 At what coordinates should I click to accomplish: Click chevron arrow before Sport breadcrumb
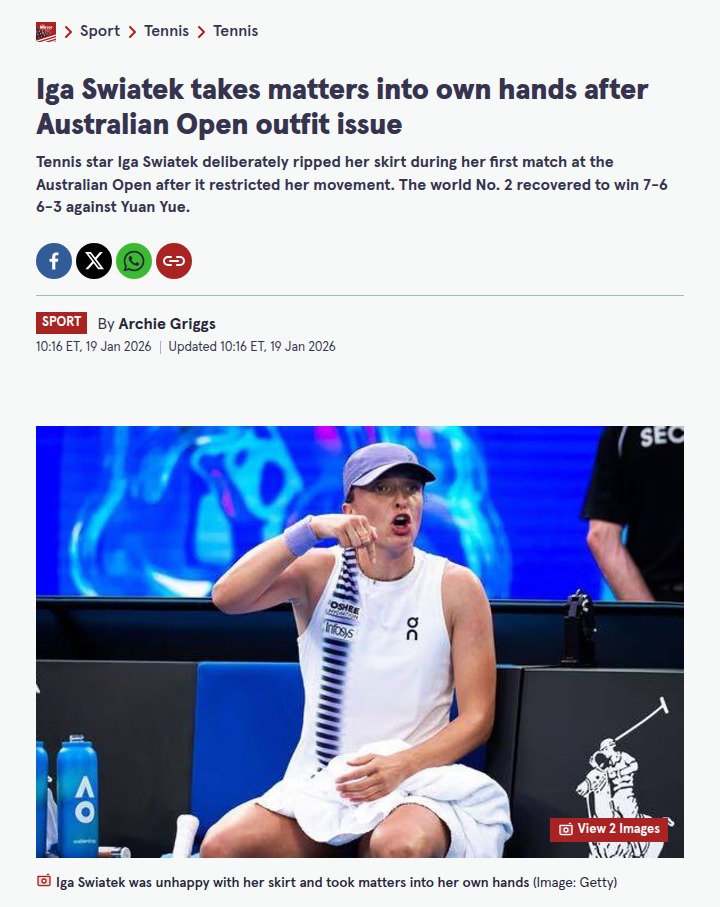[68, 32]
